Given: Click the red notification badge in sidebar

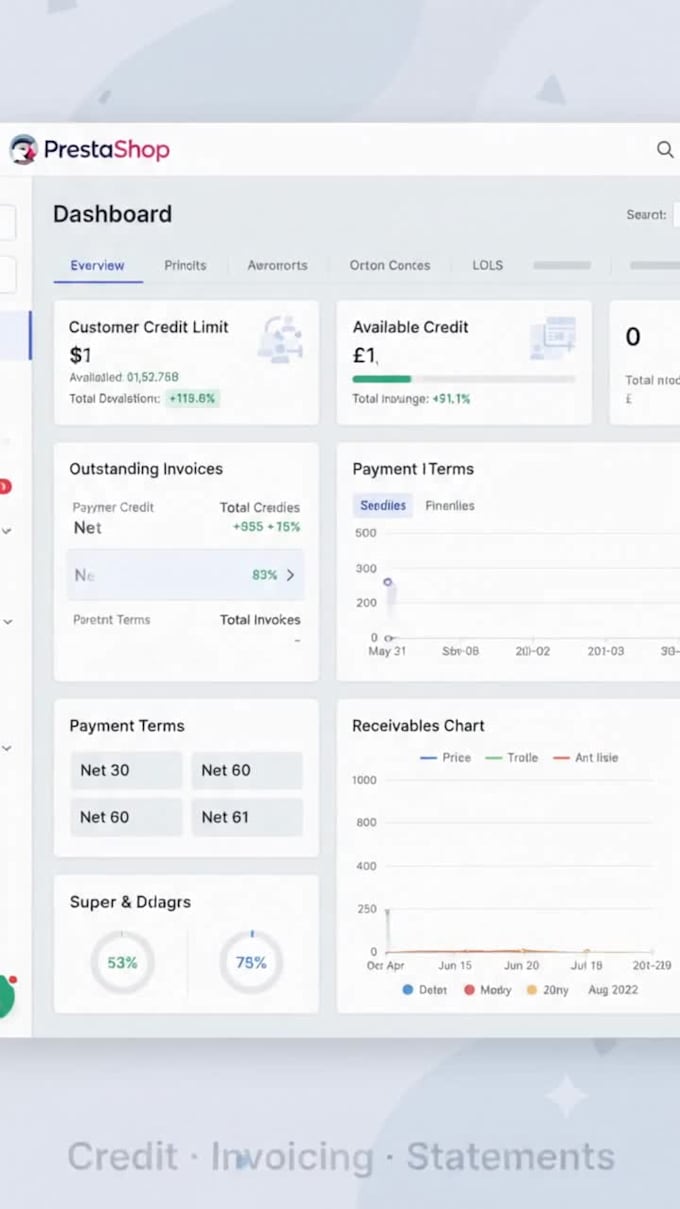Looking at the screenshot, I should point(4,487).
